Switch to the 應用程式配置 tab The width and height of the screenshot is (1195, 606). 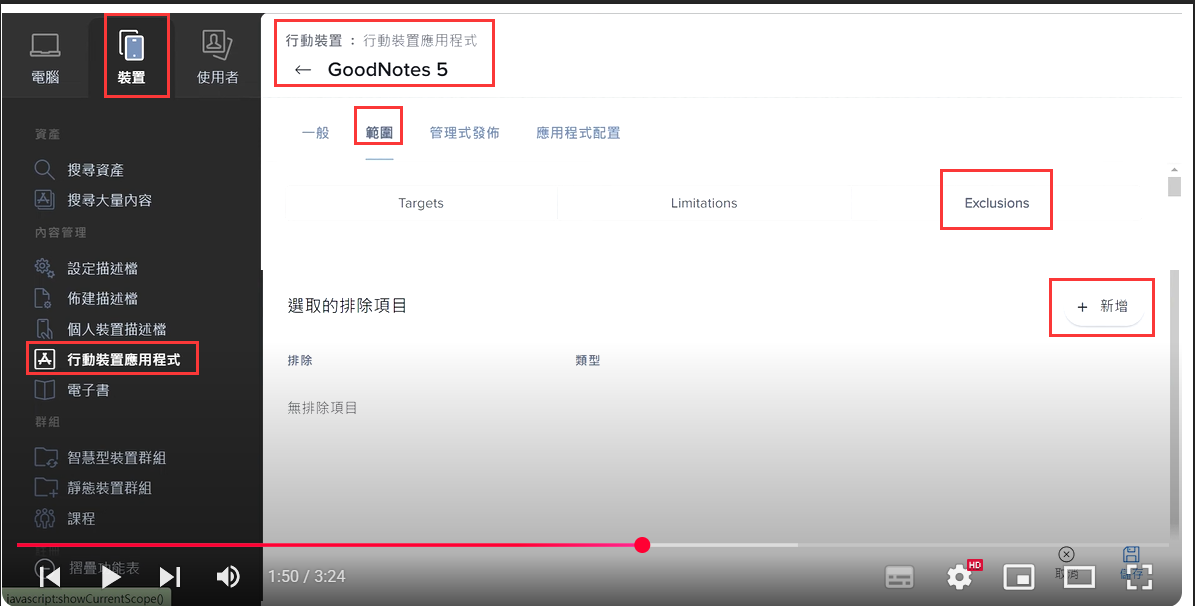pos(578,133)
